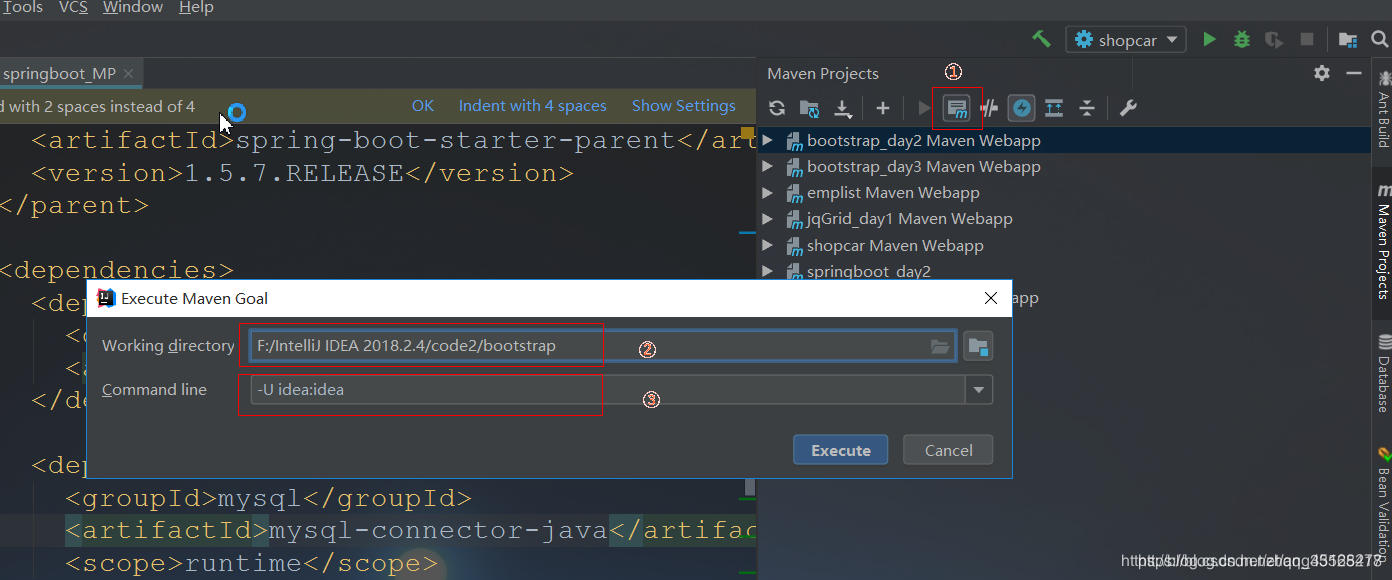
Task: Select emplist Maven Webapp project row
Action: pos(1063,192)
